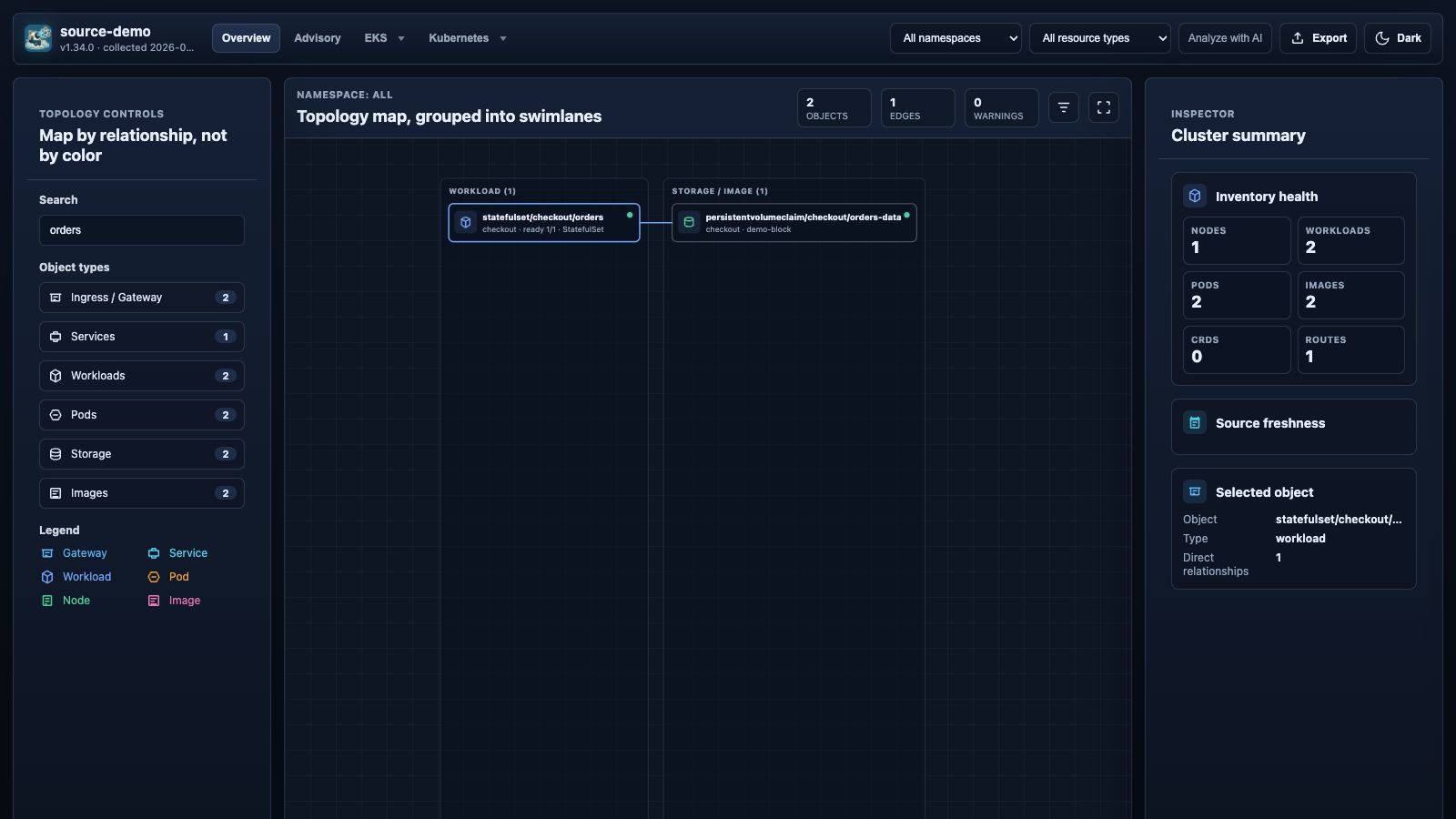Click the Warnings count stat
The image size is (1456, 819).
(1002, 107)
